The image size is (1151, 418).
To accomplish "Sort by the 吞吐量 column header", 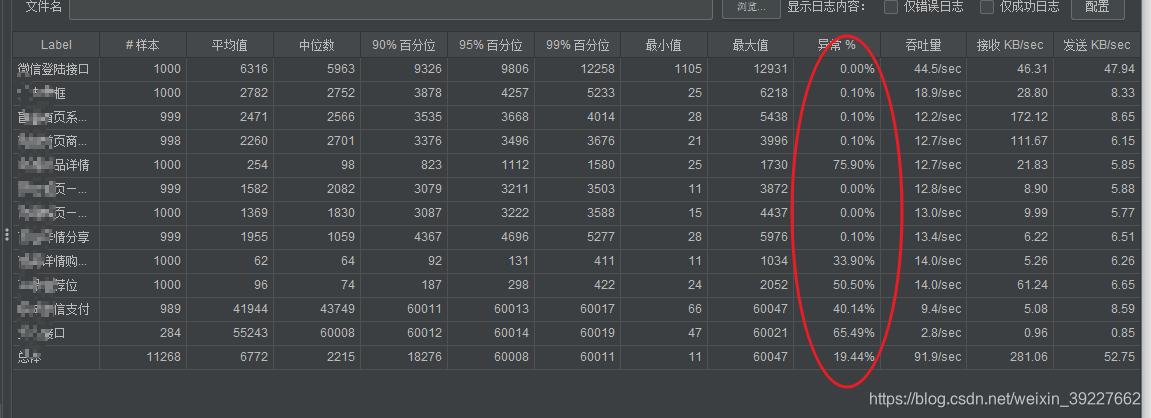I will point(923,46).
